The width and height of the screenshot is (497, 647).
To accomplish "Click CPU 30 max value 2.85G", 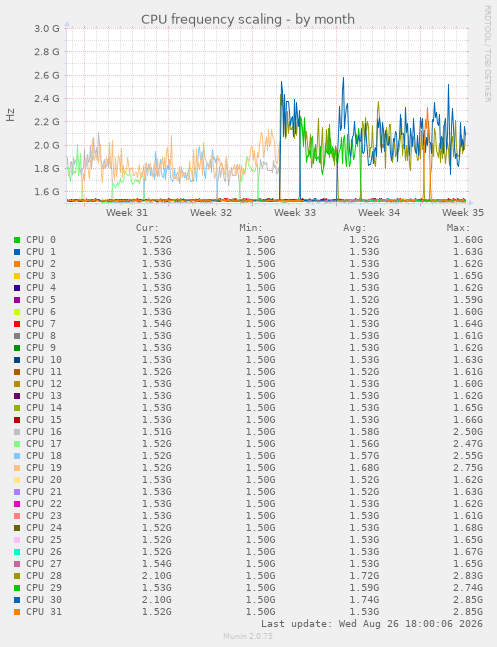I will 468,599.
